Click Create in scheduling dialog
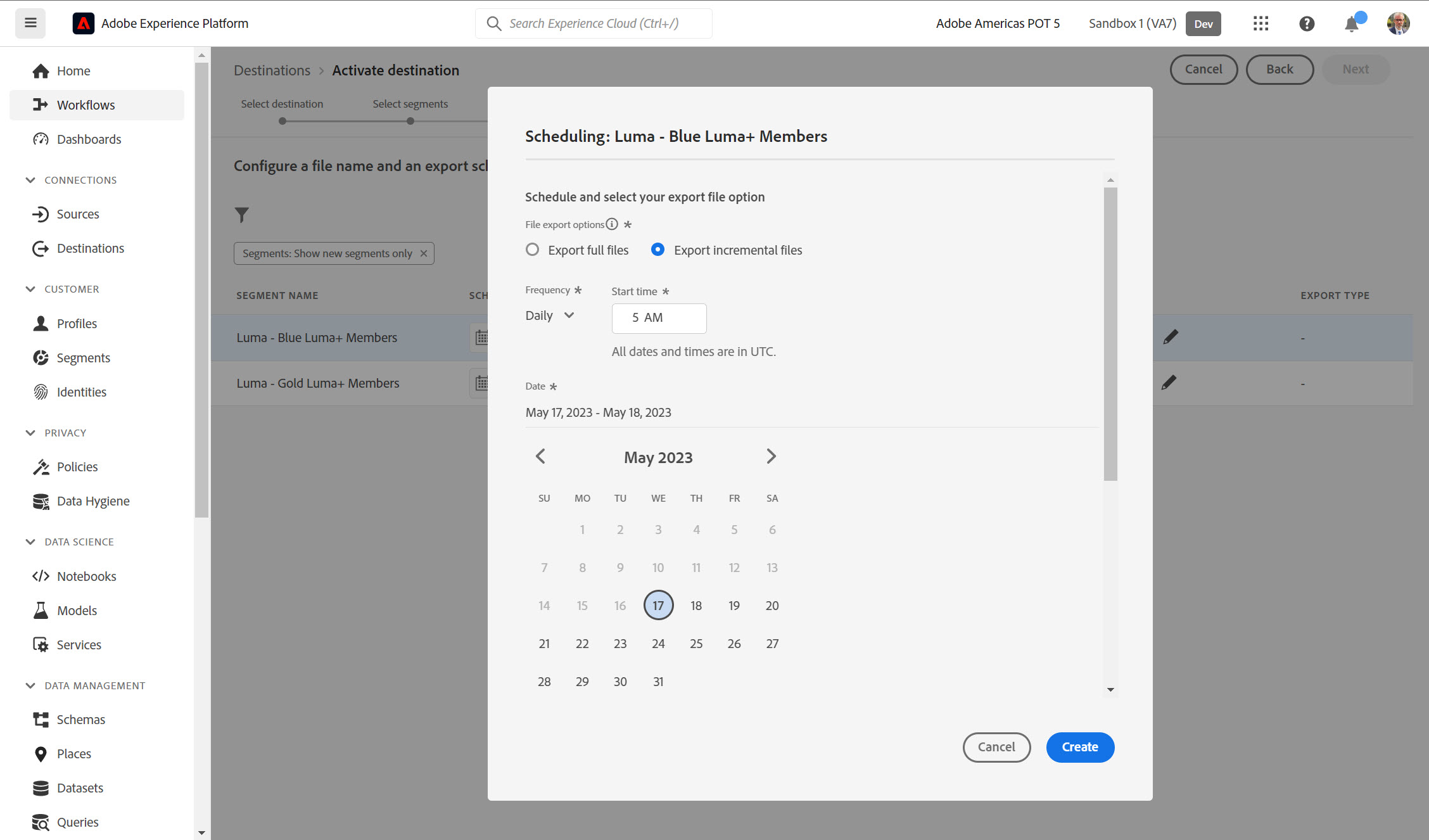1429x840 pixels. coord(1080,747)
